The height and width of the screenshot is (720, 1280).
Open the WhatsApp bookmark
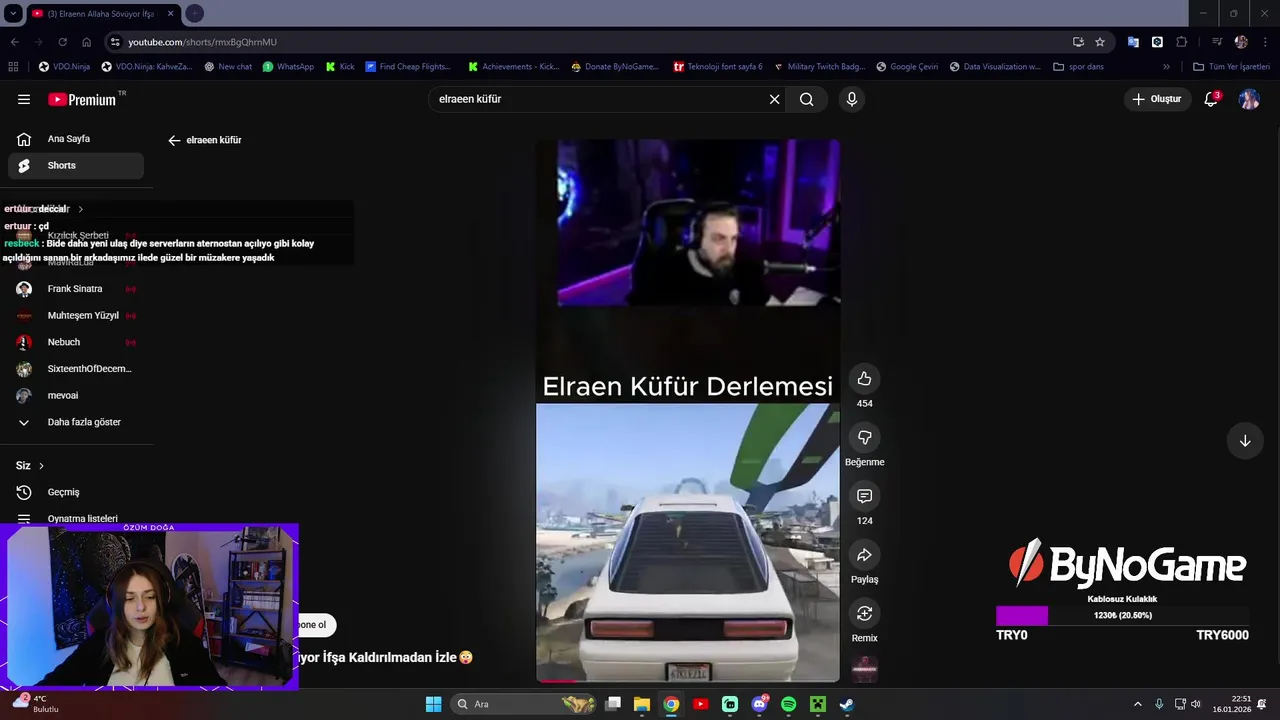point(288,67)
